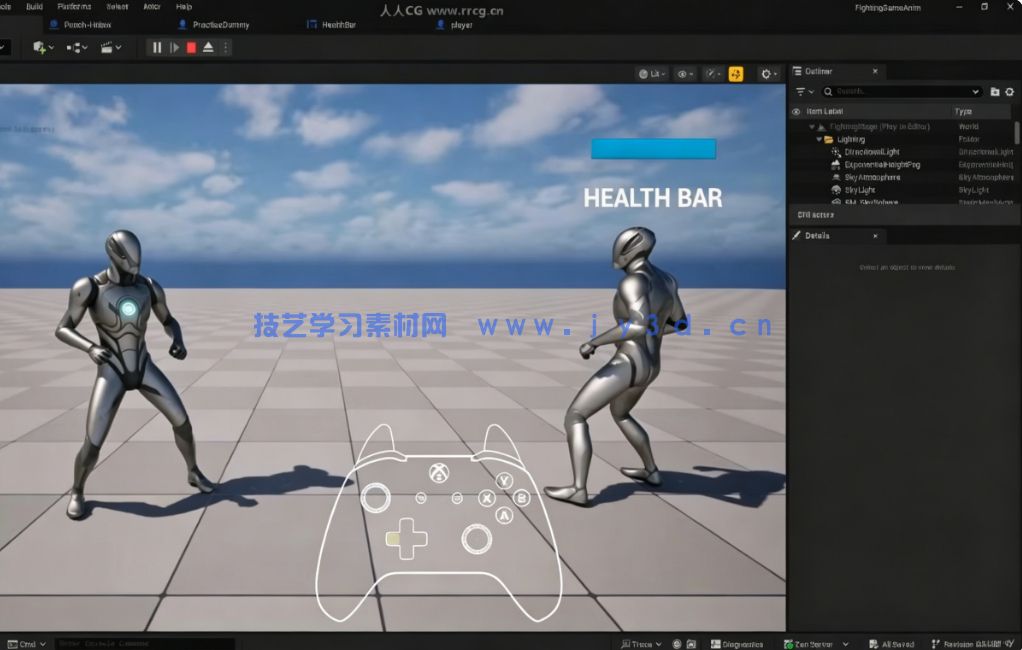Open the add content quick dropdown
This screenshot has width=1022, height=650.
tap(42, 47)
